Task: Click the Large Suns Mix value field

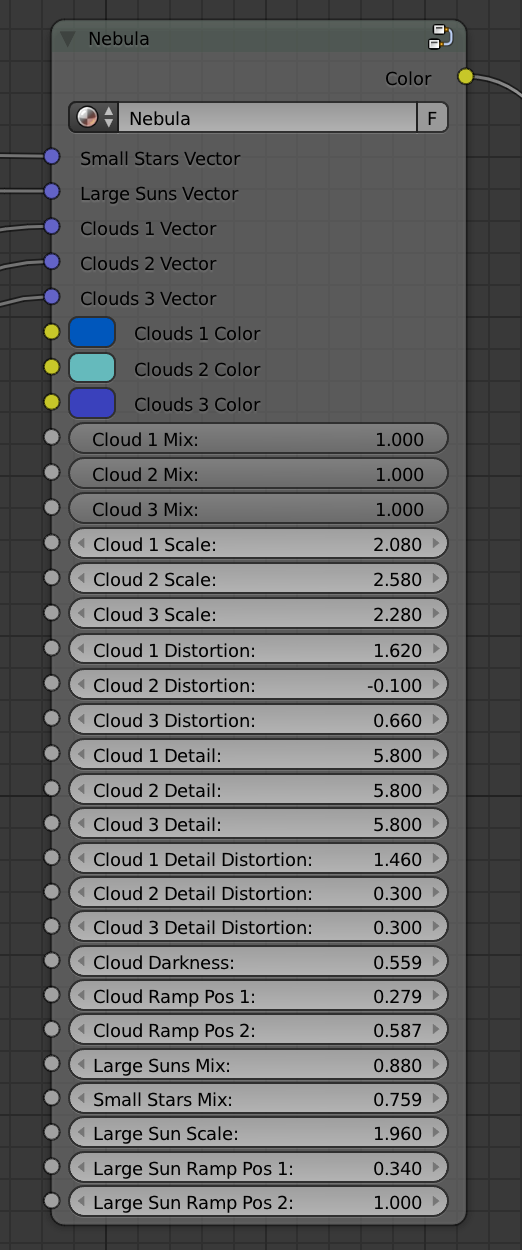Action: coord(258,1065)
